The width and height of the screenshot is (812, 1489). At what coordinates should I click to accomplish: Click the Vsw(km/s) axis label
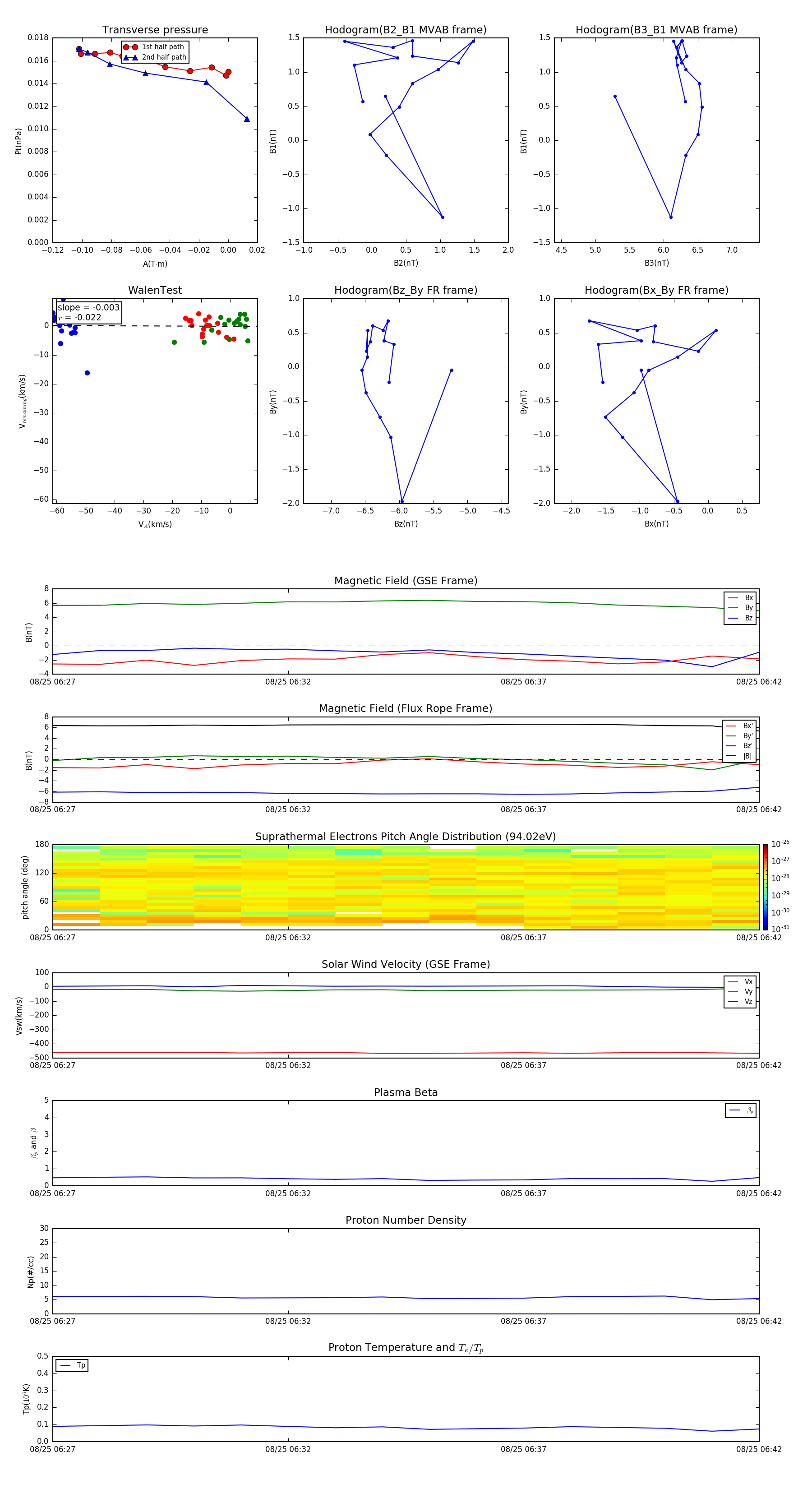[18, 1015]
